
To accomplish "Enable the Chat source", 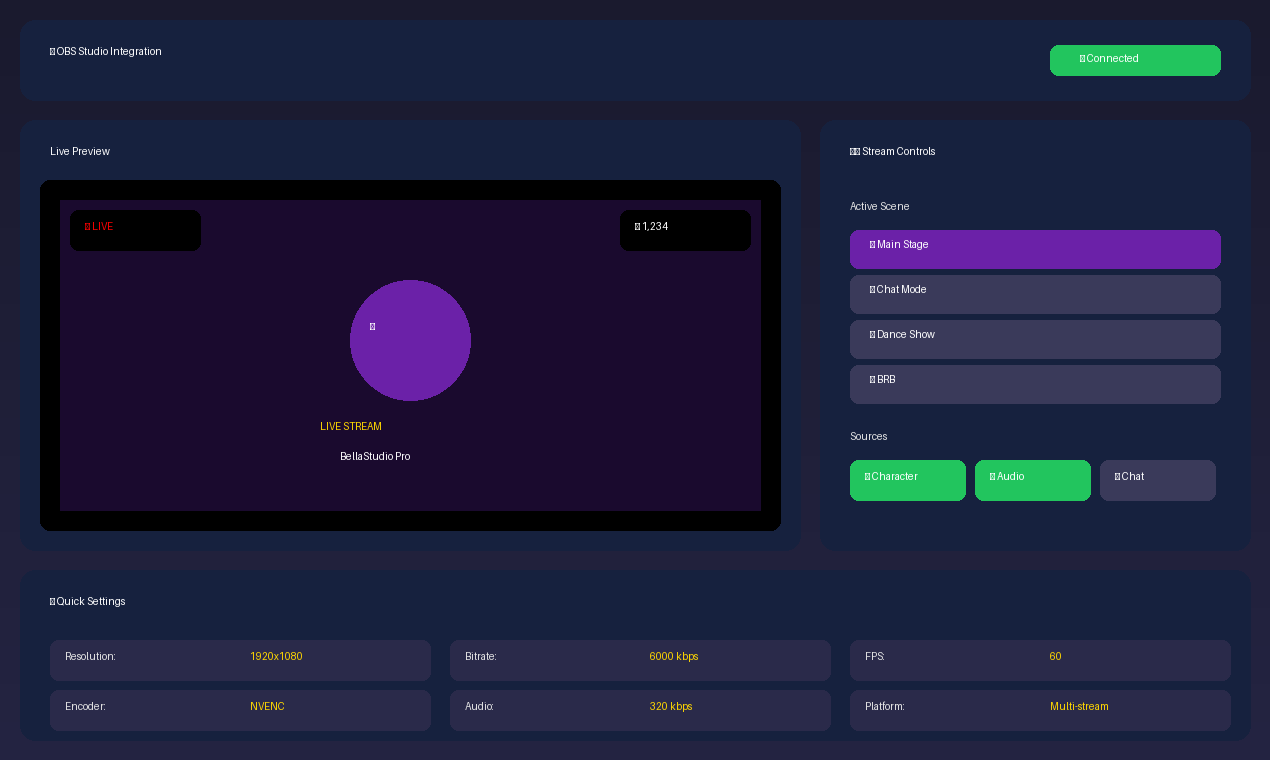I will [x=1157, y=480].
